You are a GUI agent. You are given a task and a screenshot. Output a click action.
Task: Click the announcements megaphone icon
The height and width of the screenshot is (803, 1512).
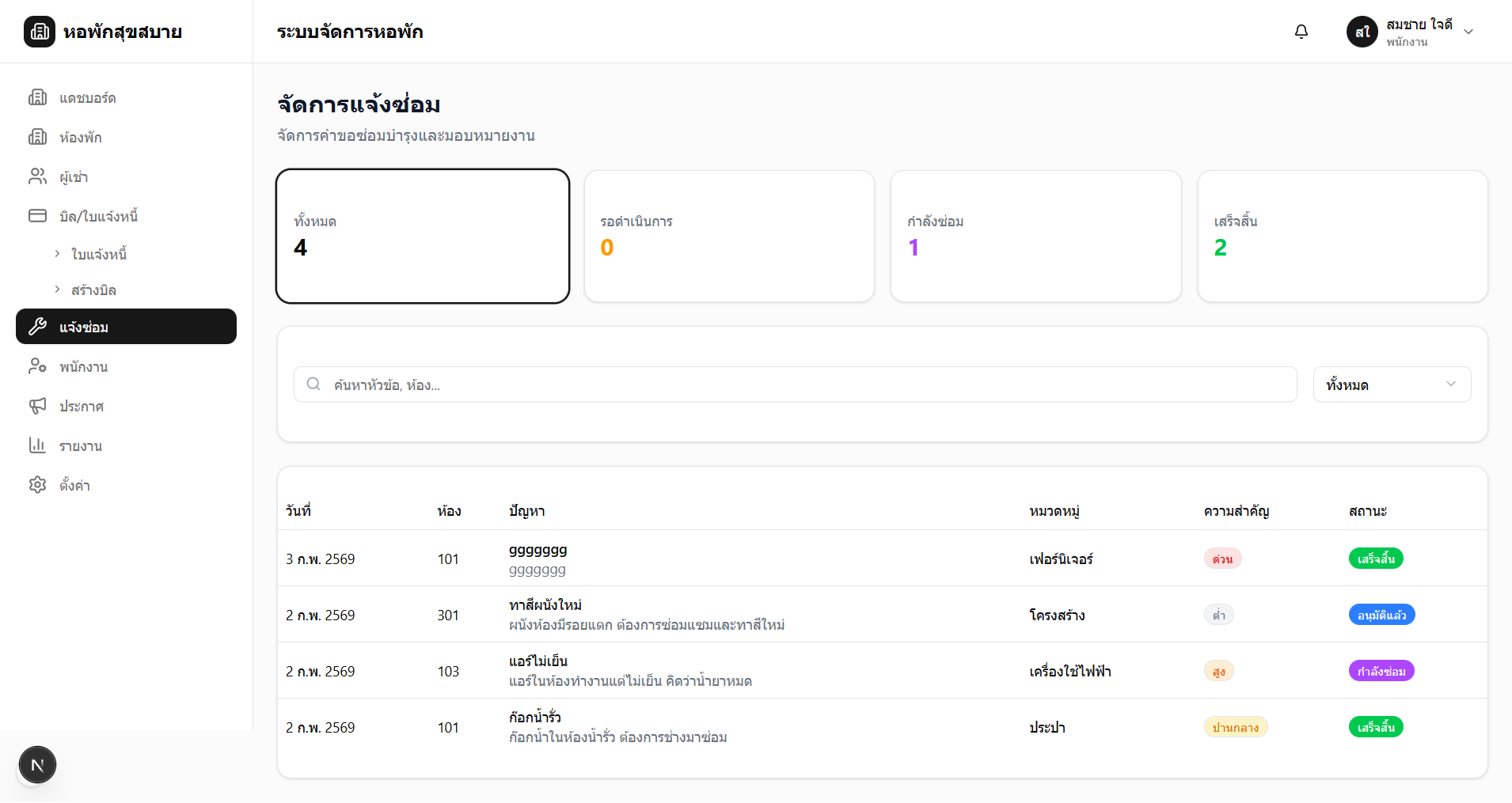[x=37, y=406]
